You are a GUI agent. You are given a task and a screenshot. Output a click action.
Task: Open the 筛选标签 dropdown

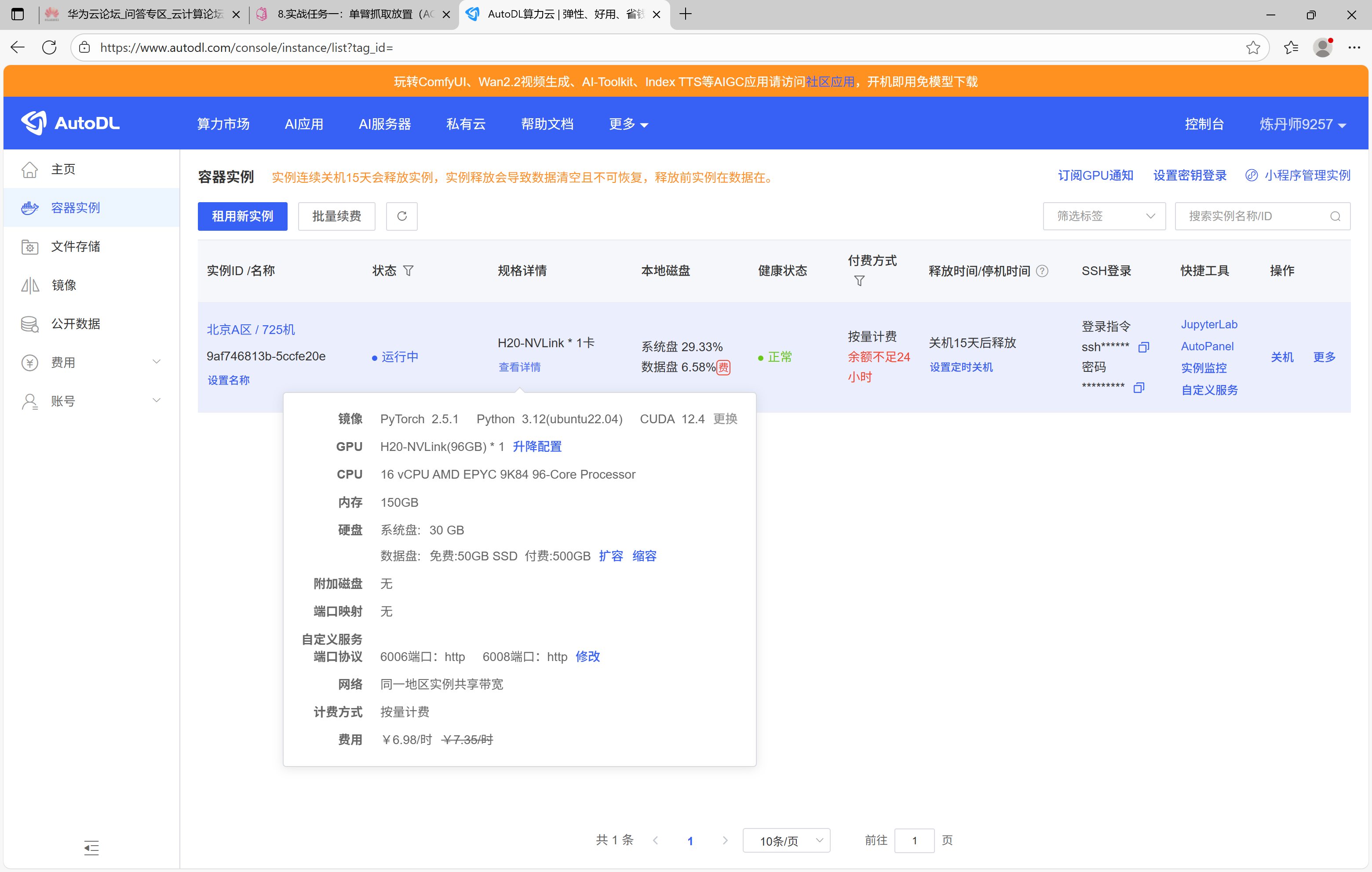tap(1104, 216)
